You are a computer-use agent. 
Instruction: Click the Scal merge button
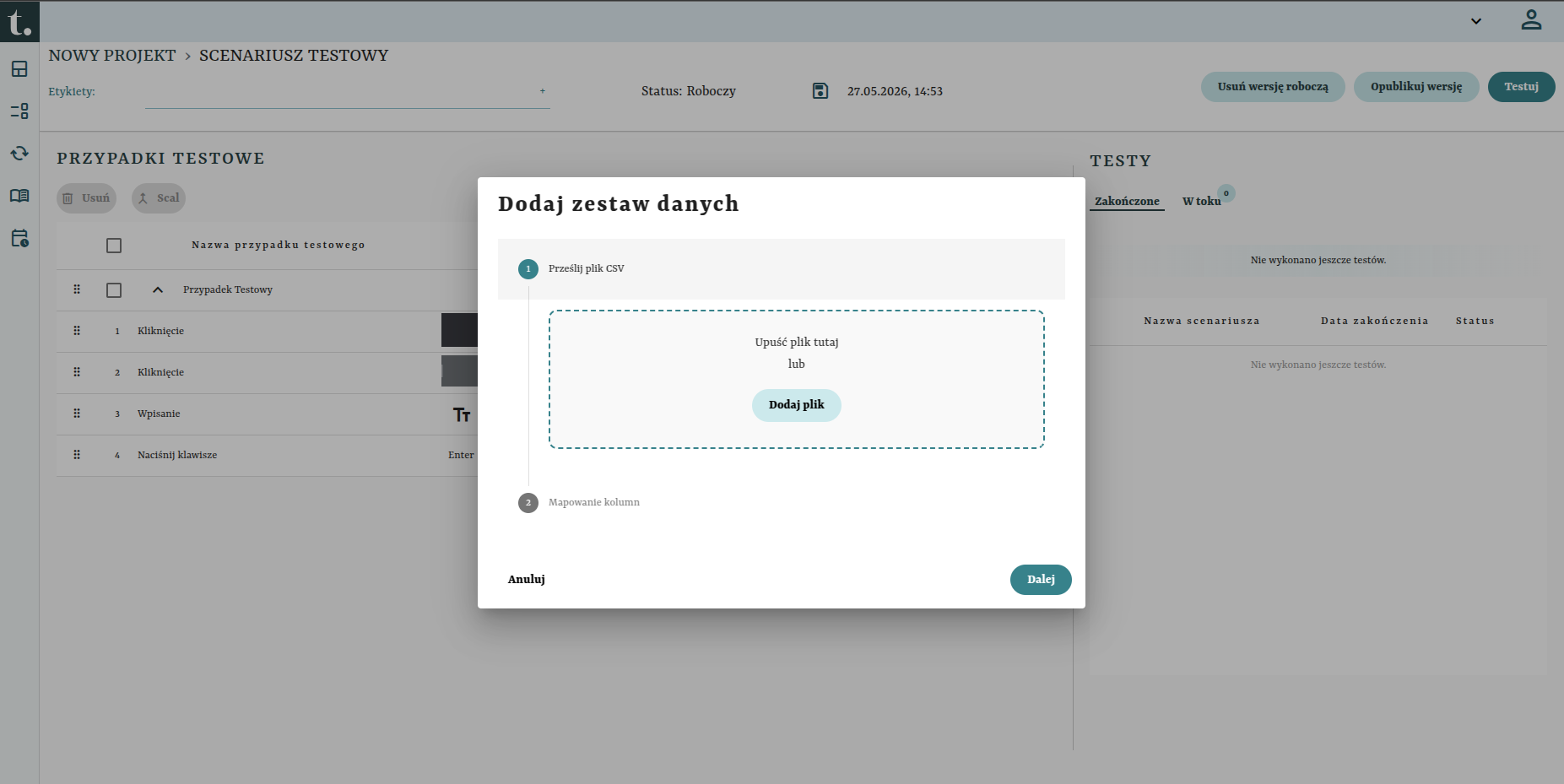[x=159, y=198]
